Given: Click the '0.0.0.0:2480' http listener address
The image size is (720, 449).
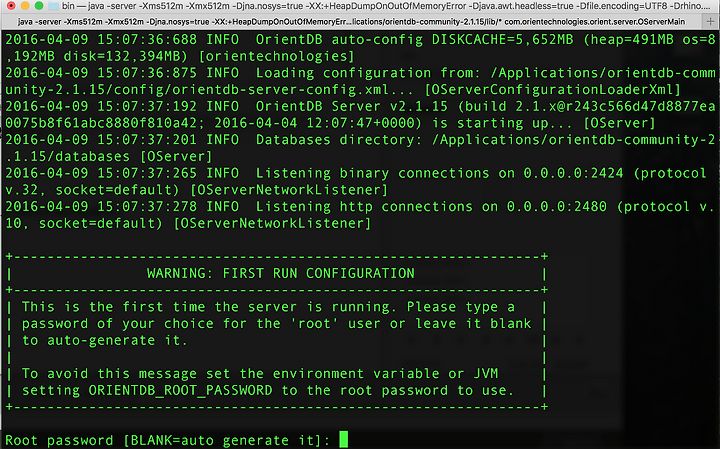Looking at the screenshot, I should [557, 207].
